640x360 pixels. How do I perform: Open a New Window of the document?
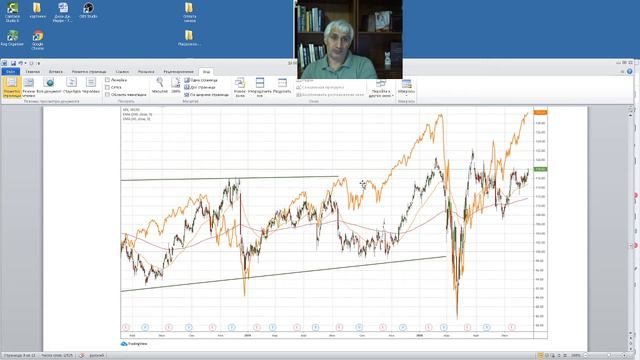click(x=240, y=87)
